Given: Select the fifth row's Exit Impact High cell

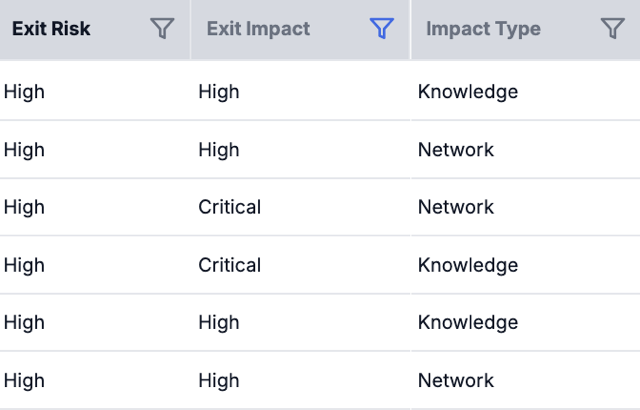Looking at the screenshot, I should click(219, 322).
